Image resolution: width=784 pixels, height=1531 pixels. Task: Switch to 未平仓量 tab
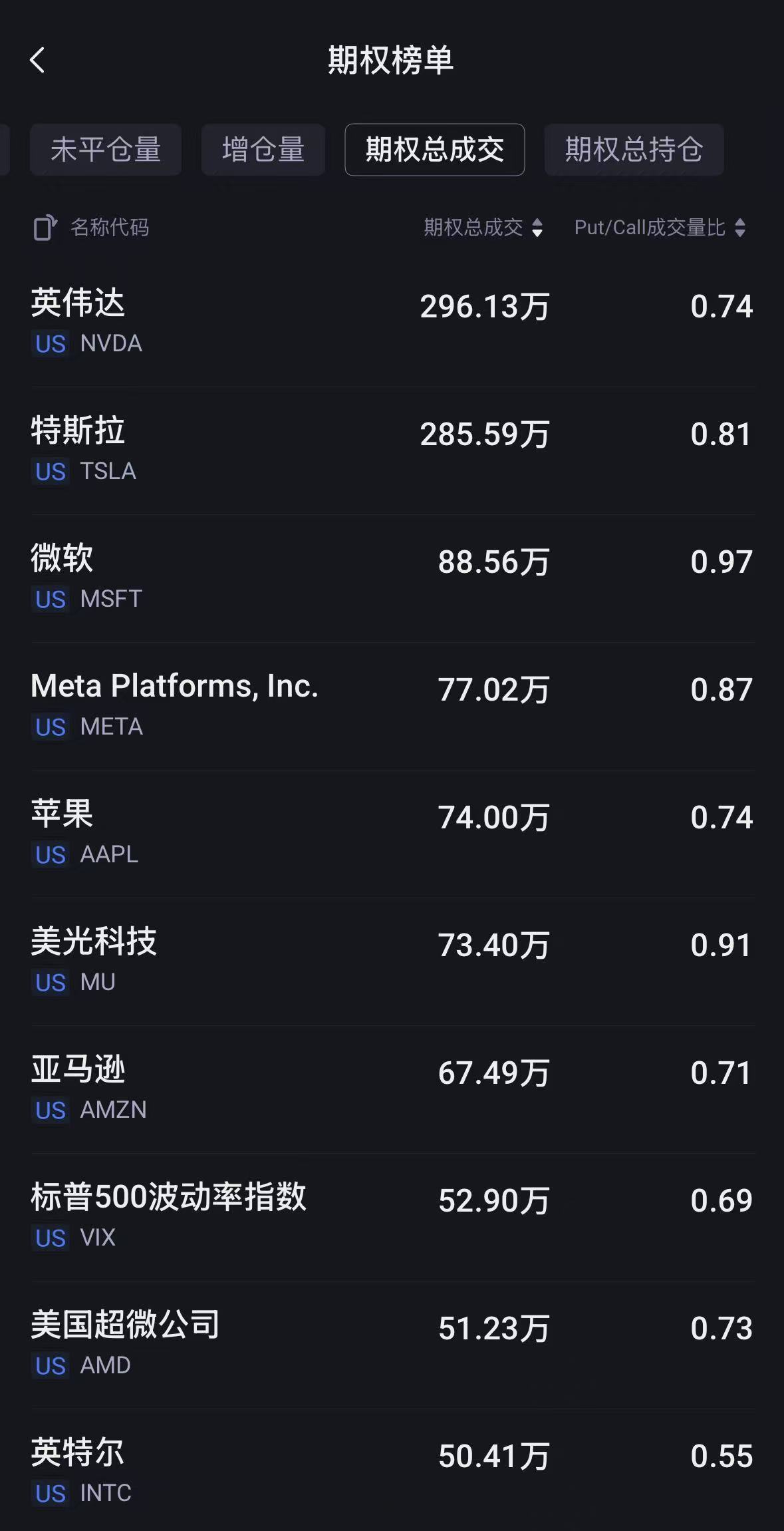tap(106, 150)
